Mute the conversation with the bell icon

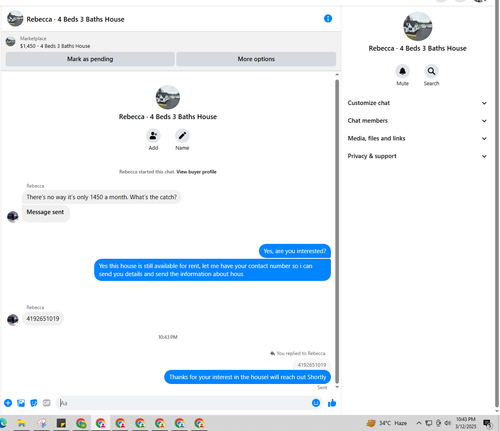coord(402,71)
